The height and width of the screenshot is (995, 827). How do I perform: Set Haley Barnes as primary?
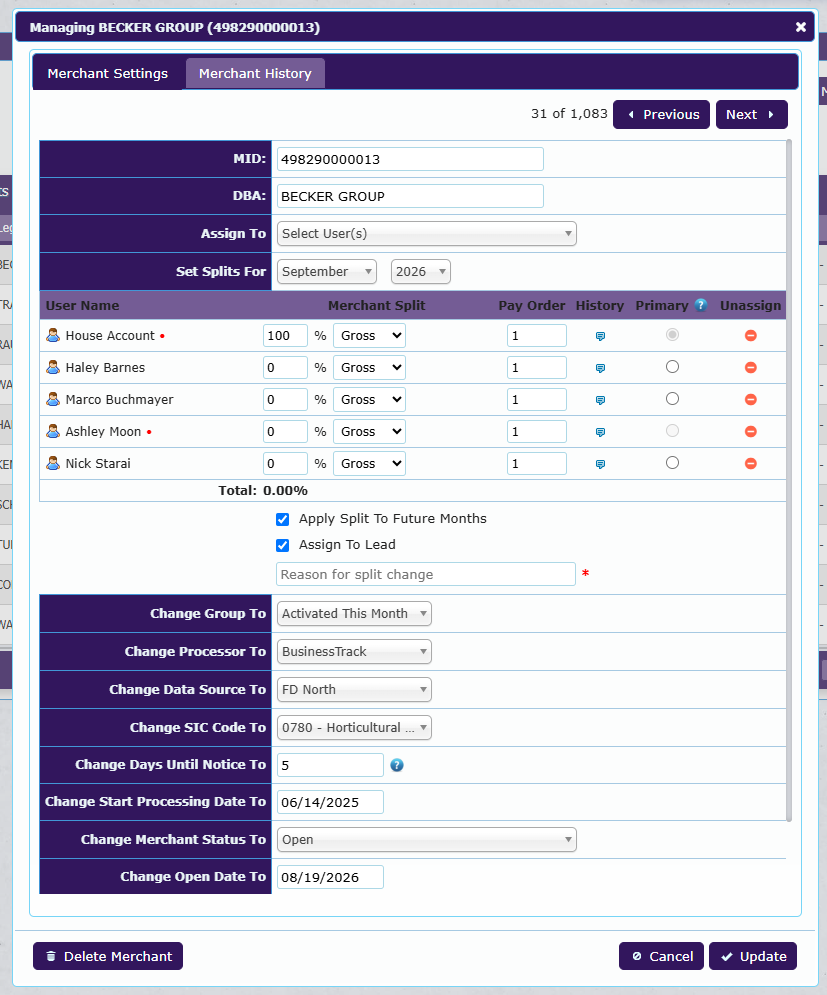672,367
